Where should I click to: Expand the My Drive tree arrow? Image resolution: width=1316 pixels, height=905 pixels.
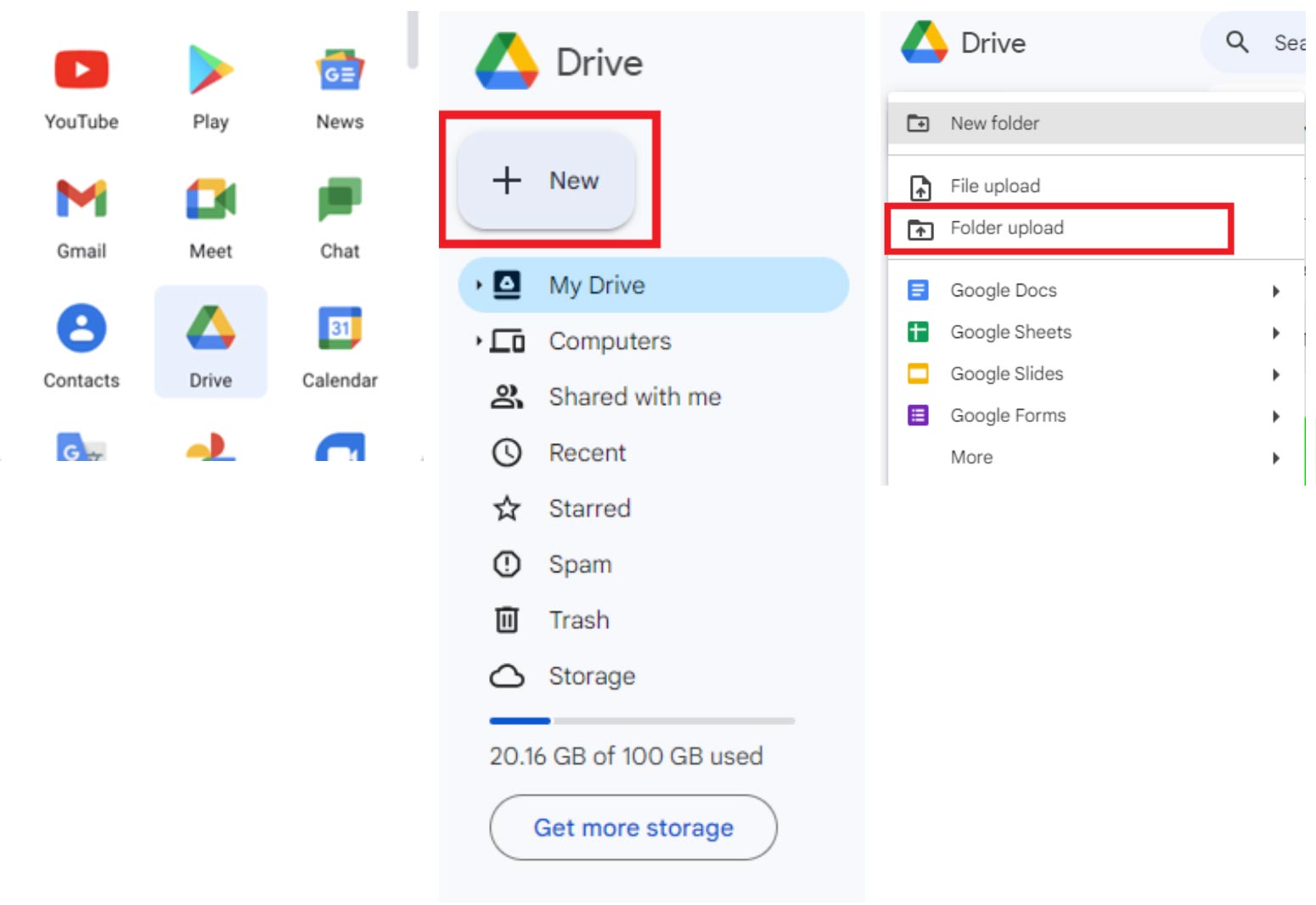coord(478,285)
